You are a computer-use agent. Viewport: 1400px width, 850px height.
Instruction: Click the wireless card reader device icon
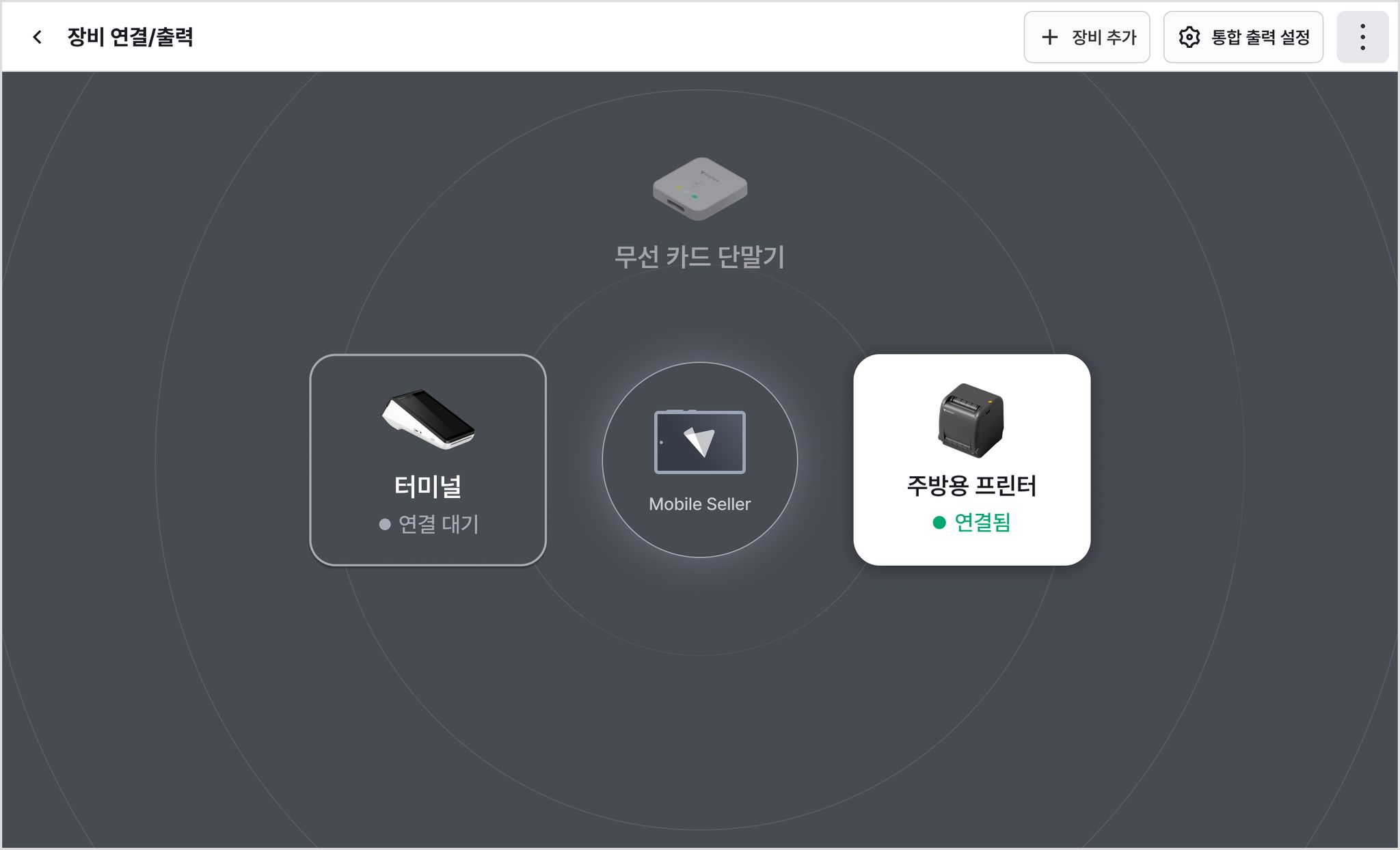point(700,189)
